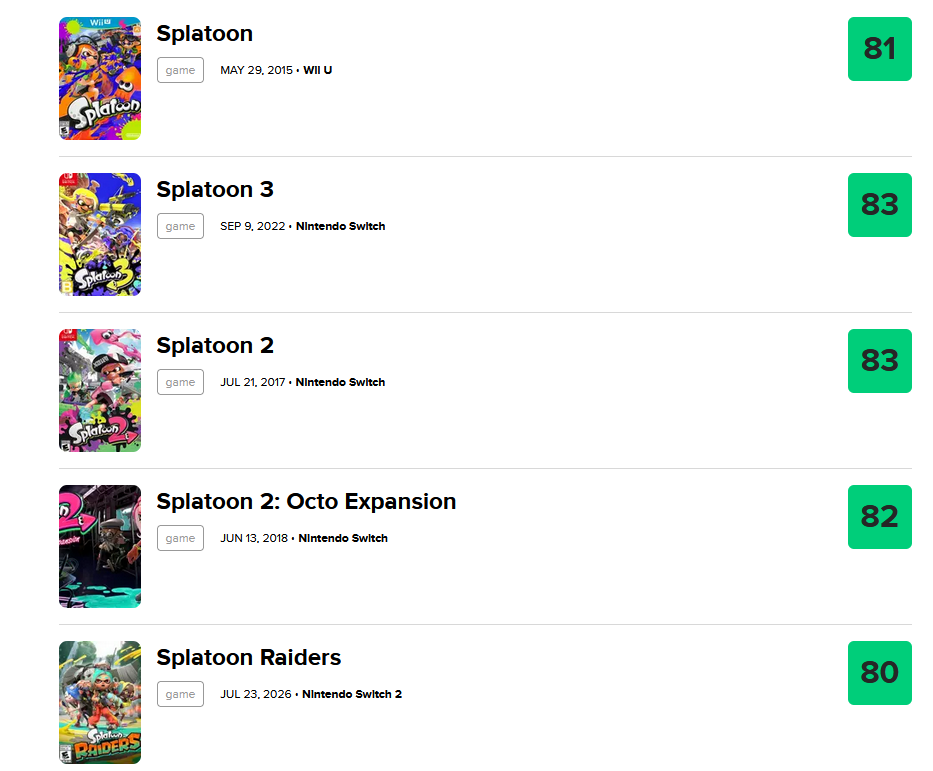
Task: Click the 83 score badge for Splatoon 3
Action: (879, 205)
